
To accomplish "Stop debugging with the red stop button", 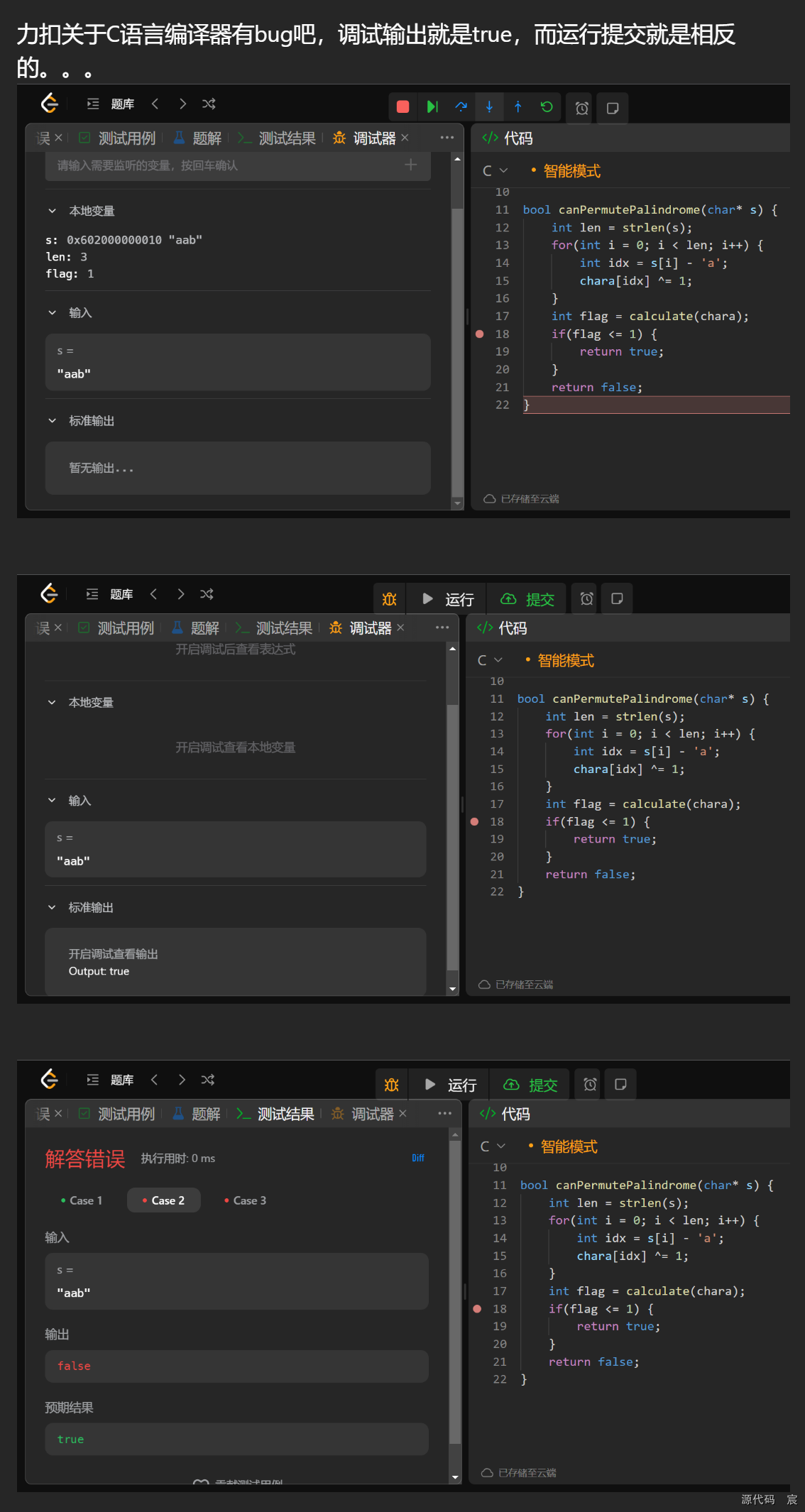I will [x=402, y=106].
